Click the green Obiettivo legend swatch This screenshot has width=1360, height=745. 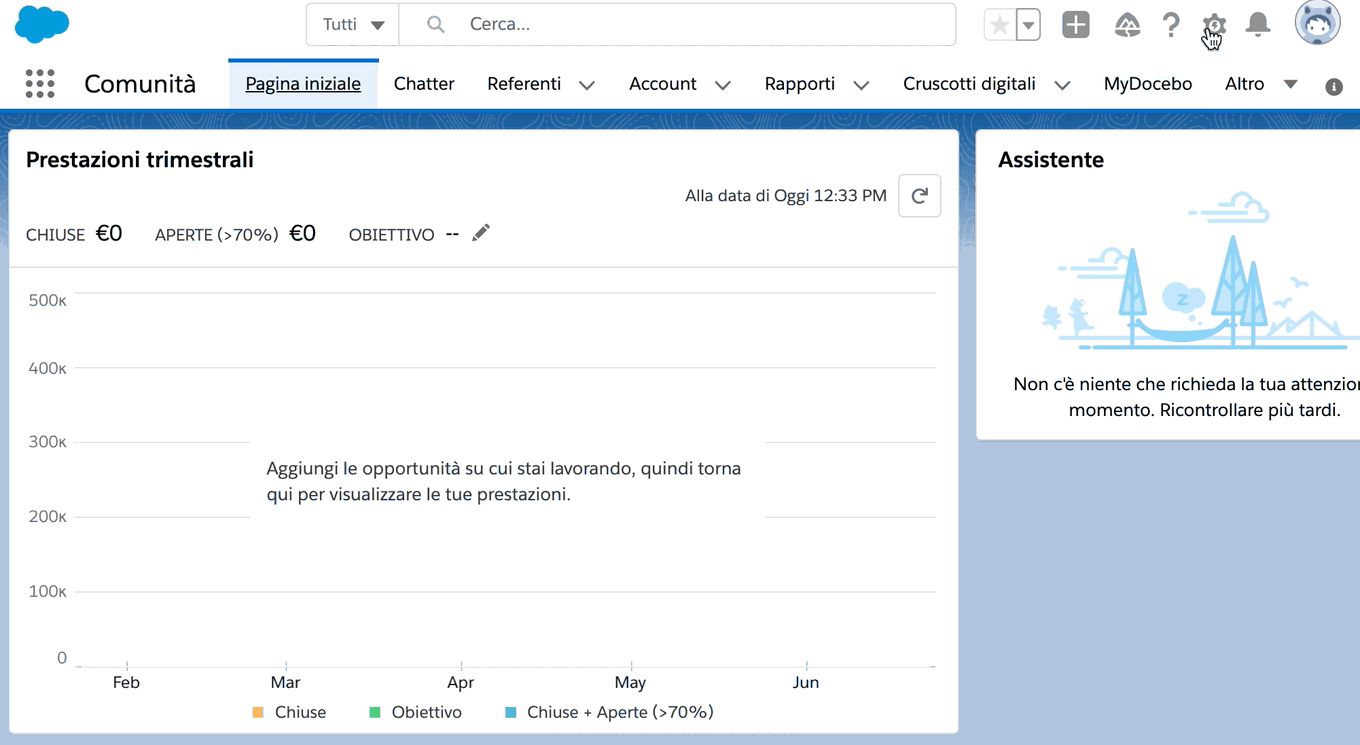pos(375,713)
